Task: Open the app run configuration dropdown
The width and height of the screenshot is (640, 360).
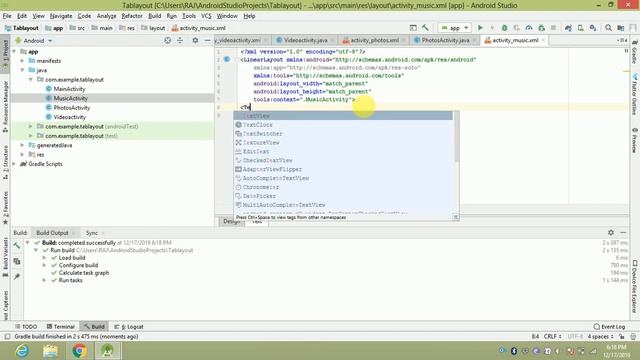Action: coord(455,28)
